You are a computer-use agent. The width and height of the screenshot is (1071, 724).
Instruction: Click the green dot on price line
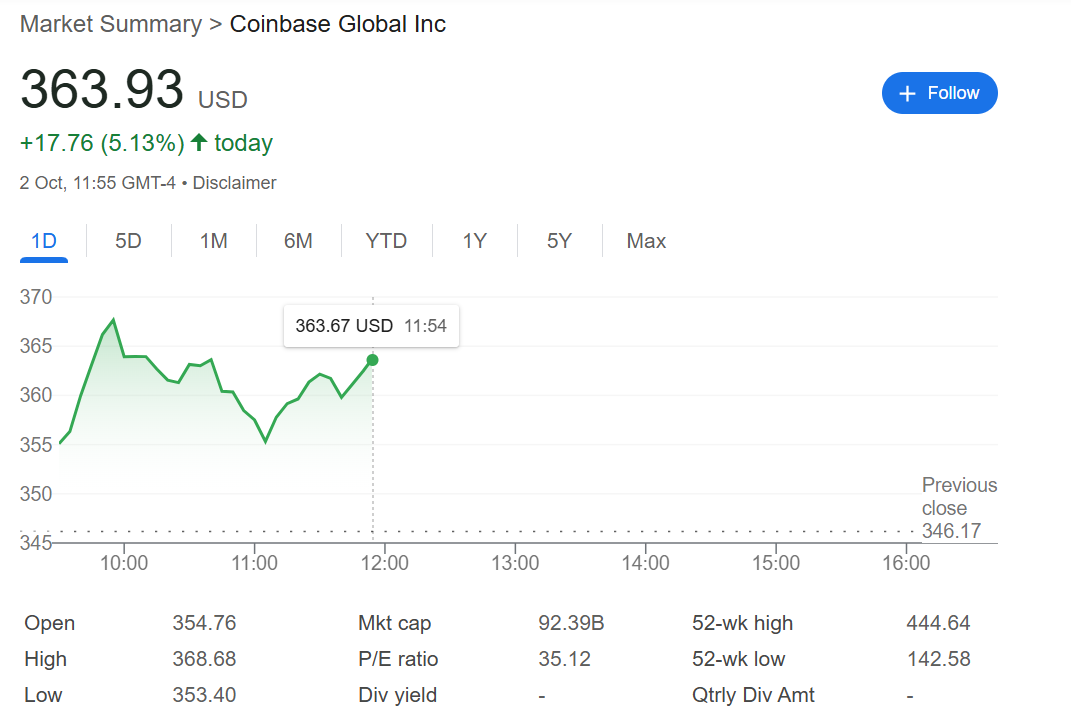[373, 360]
